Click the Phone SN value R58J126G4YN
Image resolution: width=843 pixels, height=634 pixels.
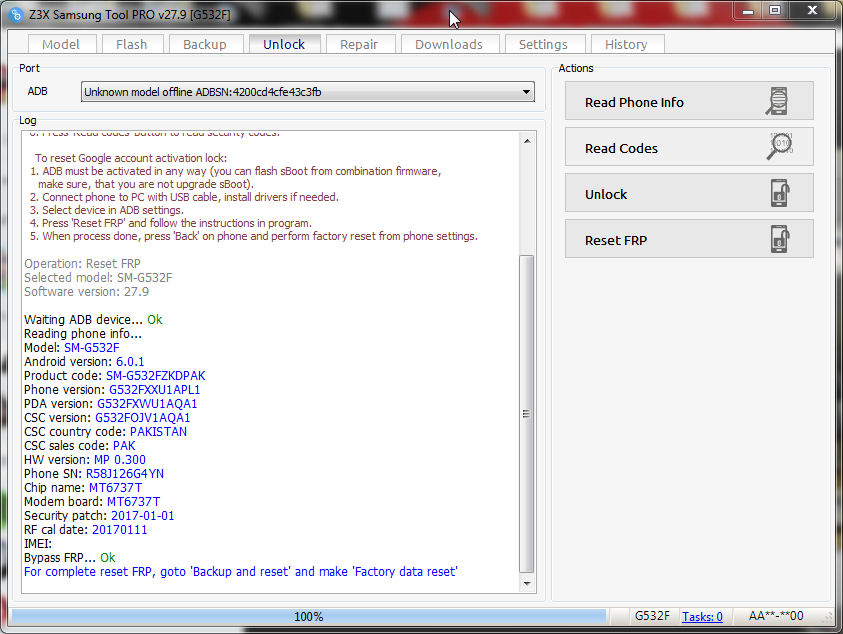pos(125,474)
